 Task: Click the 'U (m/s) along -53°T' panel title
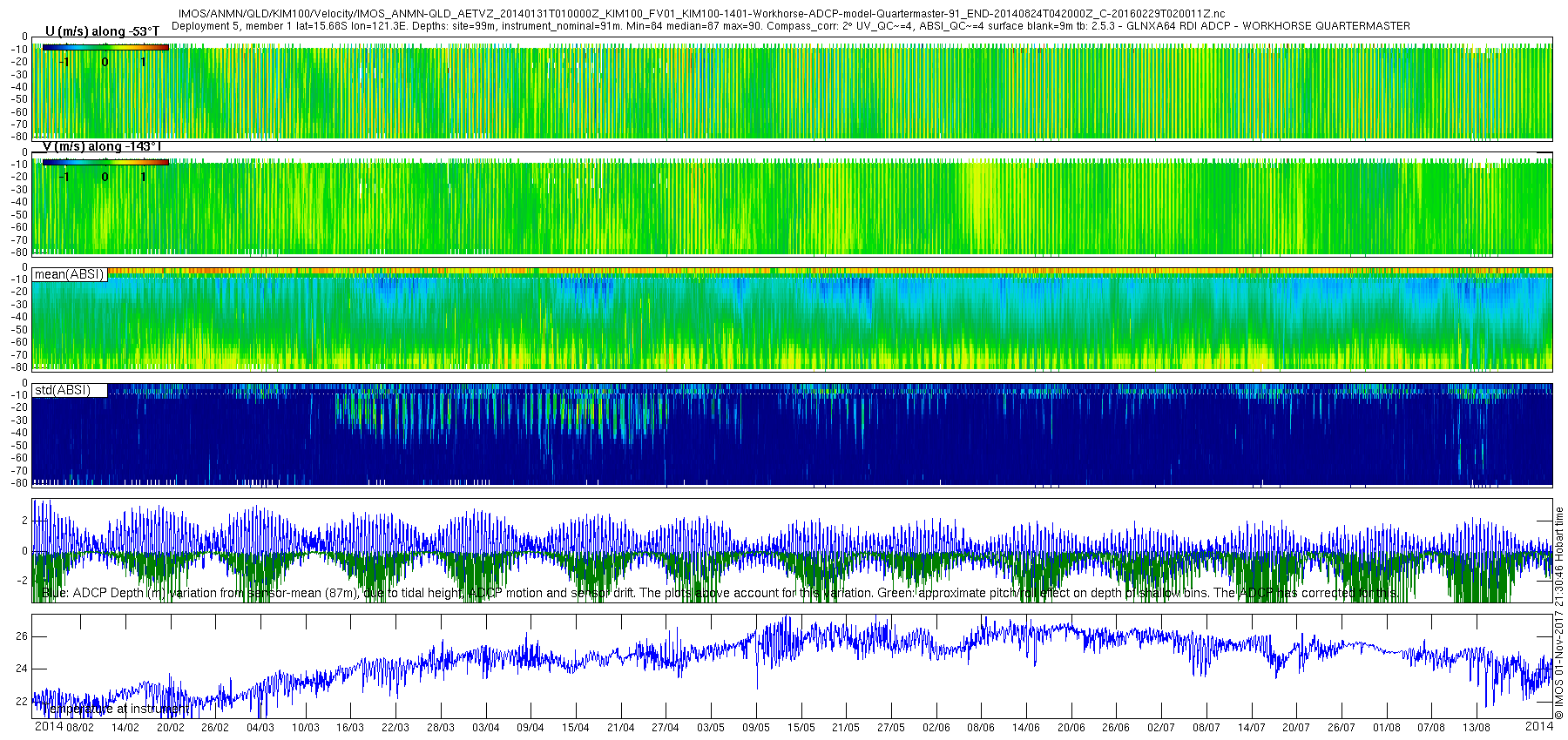101,31
